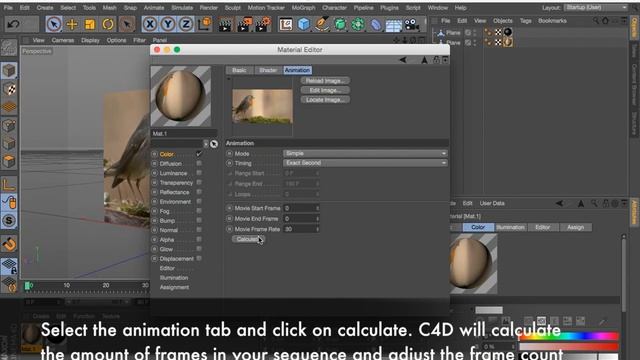Click the Undo arrow icon

click(13, 24)
